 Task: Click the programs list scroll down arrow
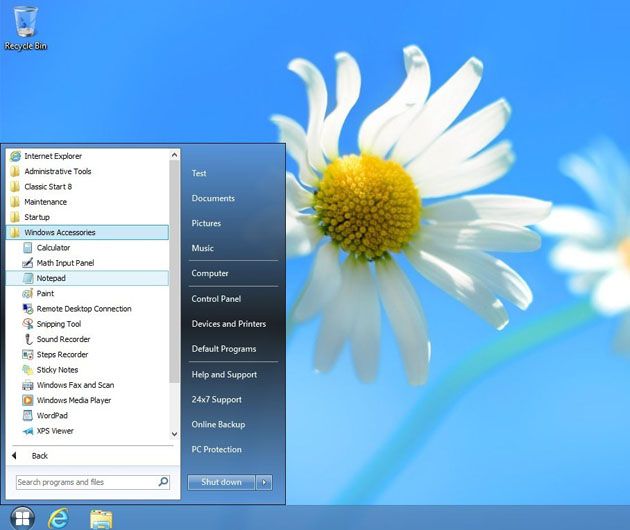tap(174, 434)
